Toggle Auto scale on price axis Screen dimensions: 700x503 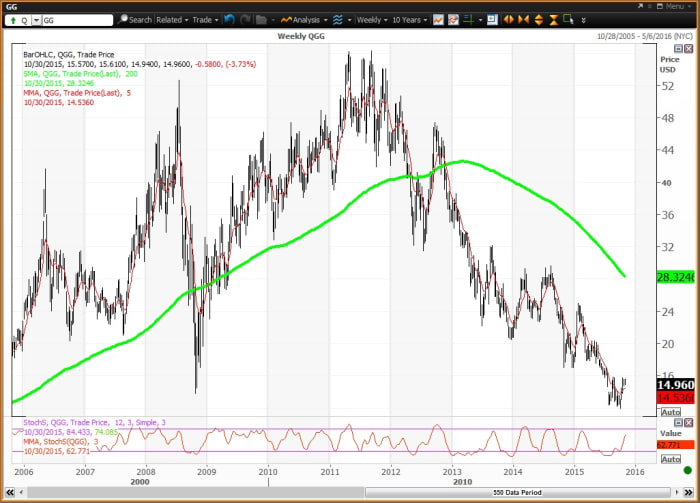pyautogui.click(x=671, y=411)
